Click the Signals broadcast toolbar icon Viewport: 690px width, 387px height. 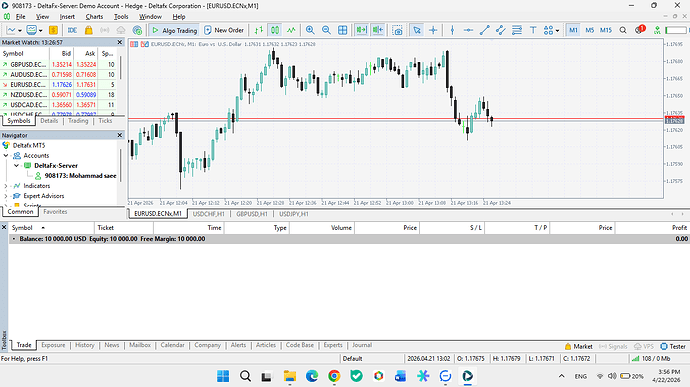[105, 30]
